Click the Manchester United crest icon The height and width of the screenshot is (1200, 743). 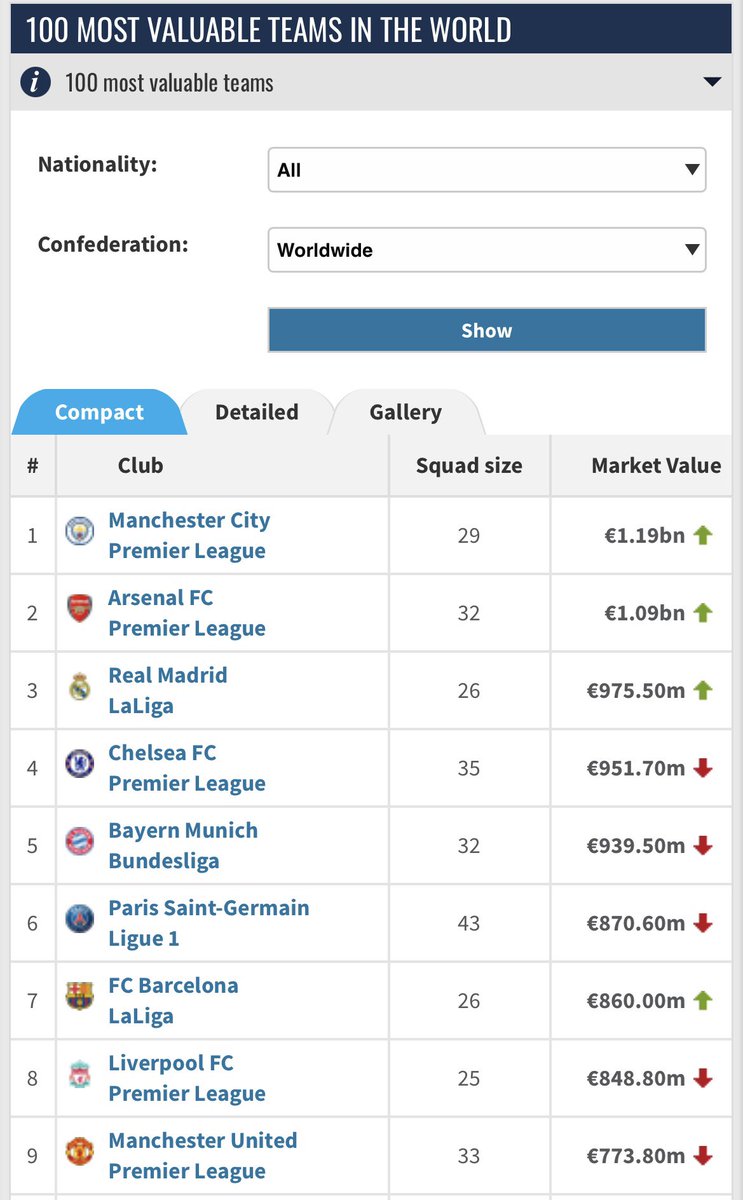[79, 1151]
